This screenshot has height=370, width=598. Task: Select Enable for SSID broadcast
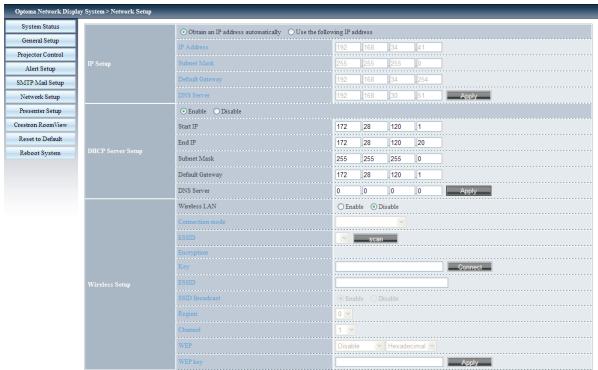coord(341,299)
